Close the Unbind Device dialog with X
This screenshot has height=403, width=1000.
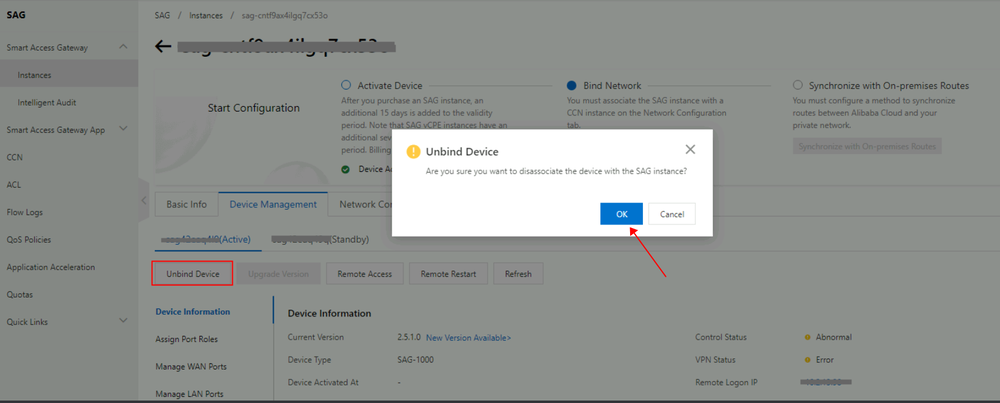(689, 150)
